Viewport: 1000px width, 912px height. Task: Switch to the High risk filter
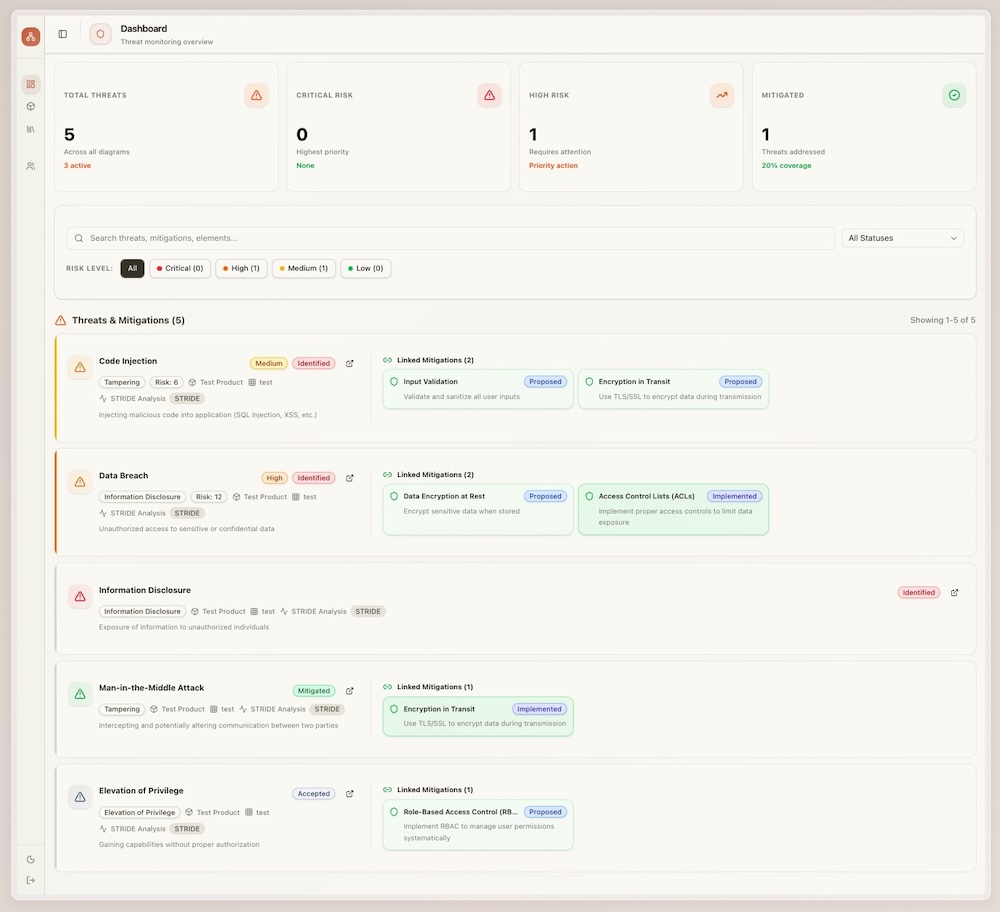[x=241, y=268]
